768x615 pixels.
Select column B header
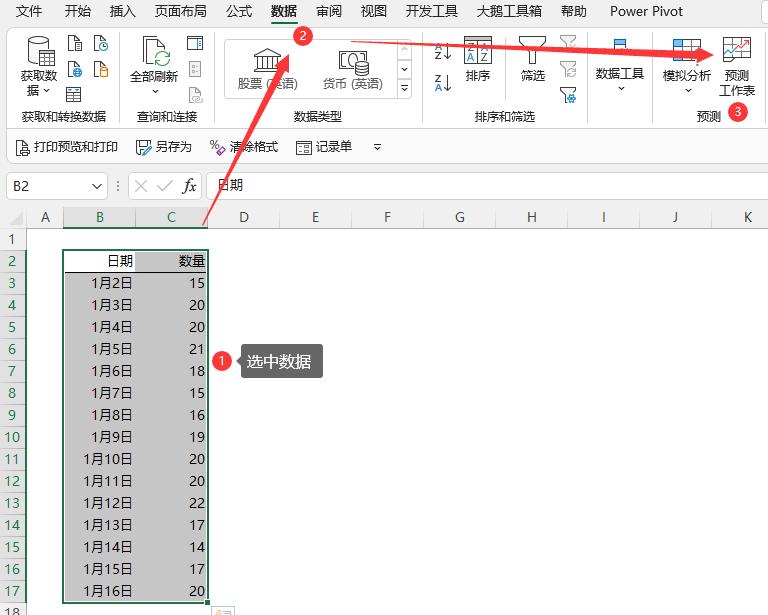point(99,217)
